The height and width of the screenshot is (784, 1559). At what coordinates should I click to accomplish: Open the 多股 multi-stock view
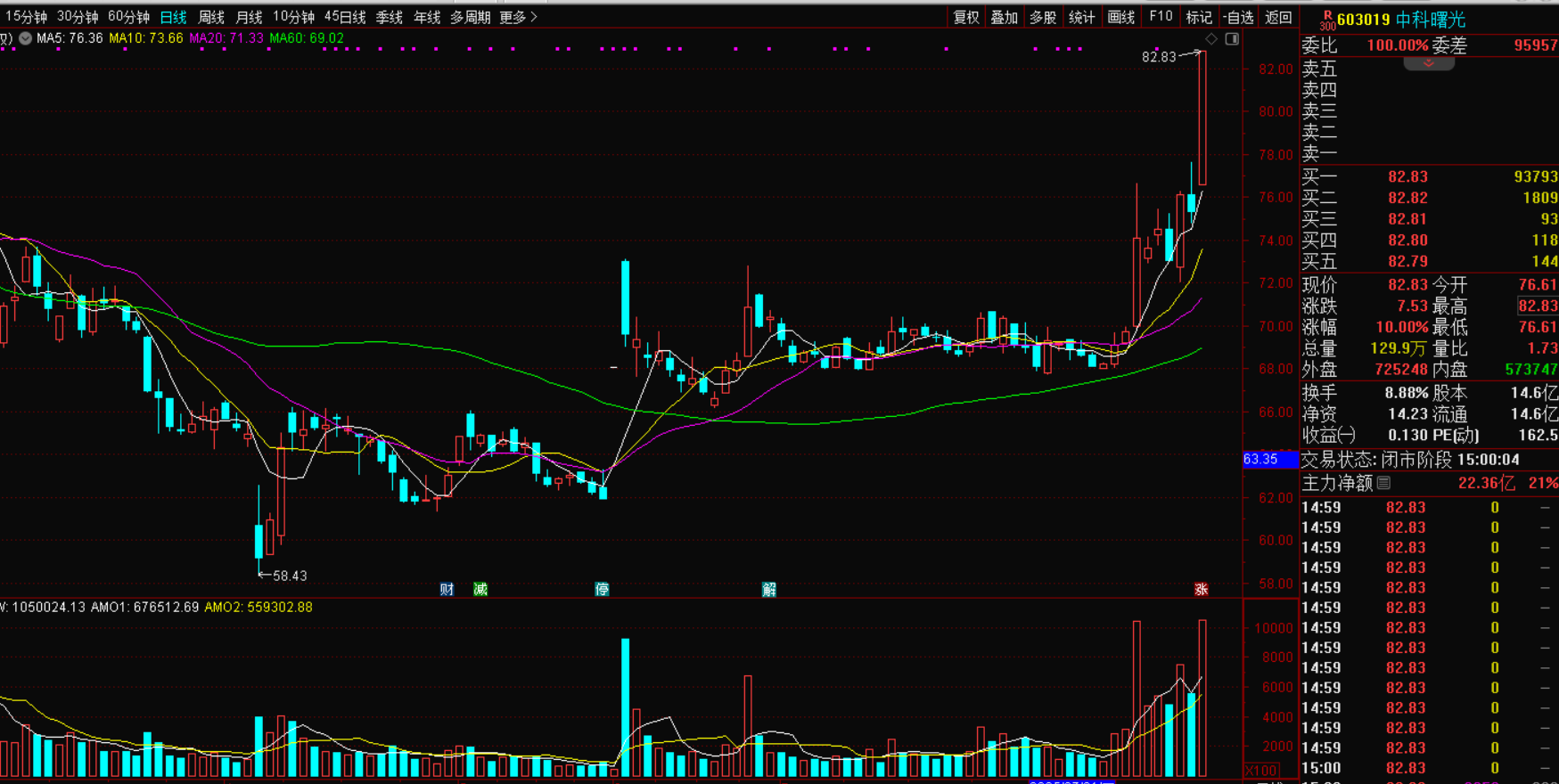click(1043, 17)
